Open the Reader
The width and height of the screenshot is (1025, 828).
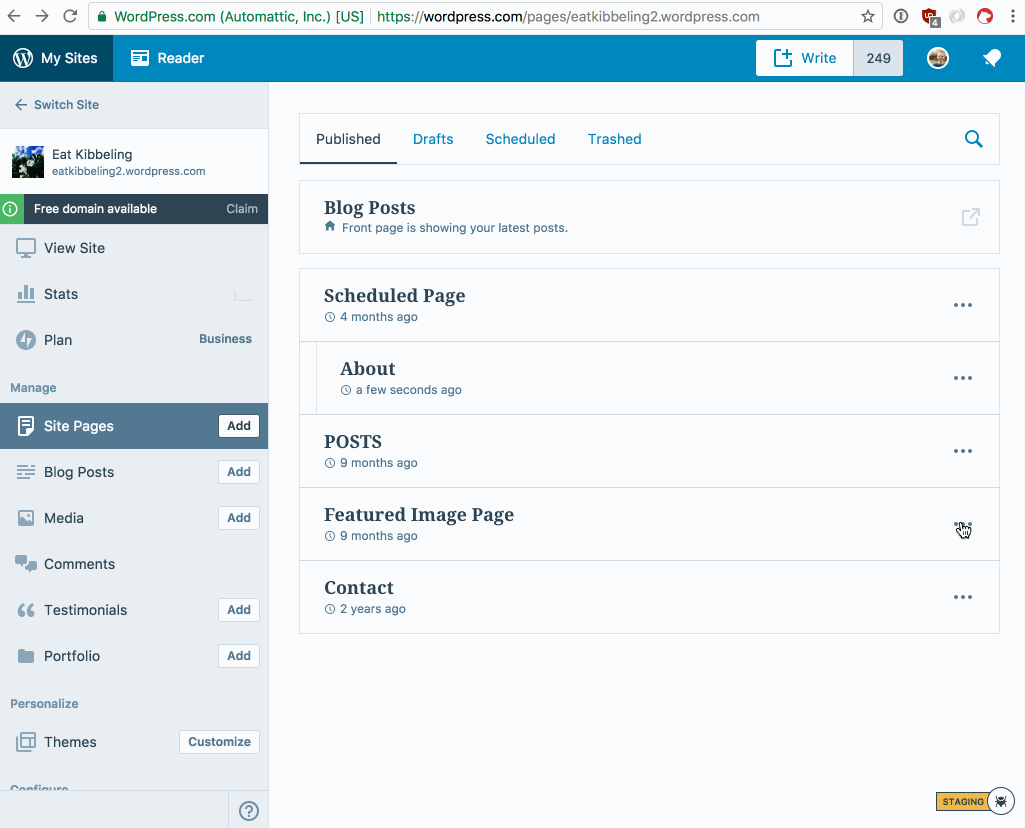[167, 58]
